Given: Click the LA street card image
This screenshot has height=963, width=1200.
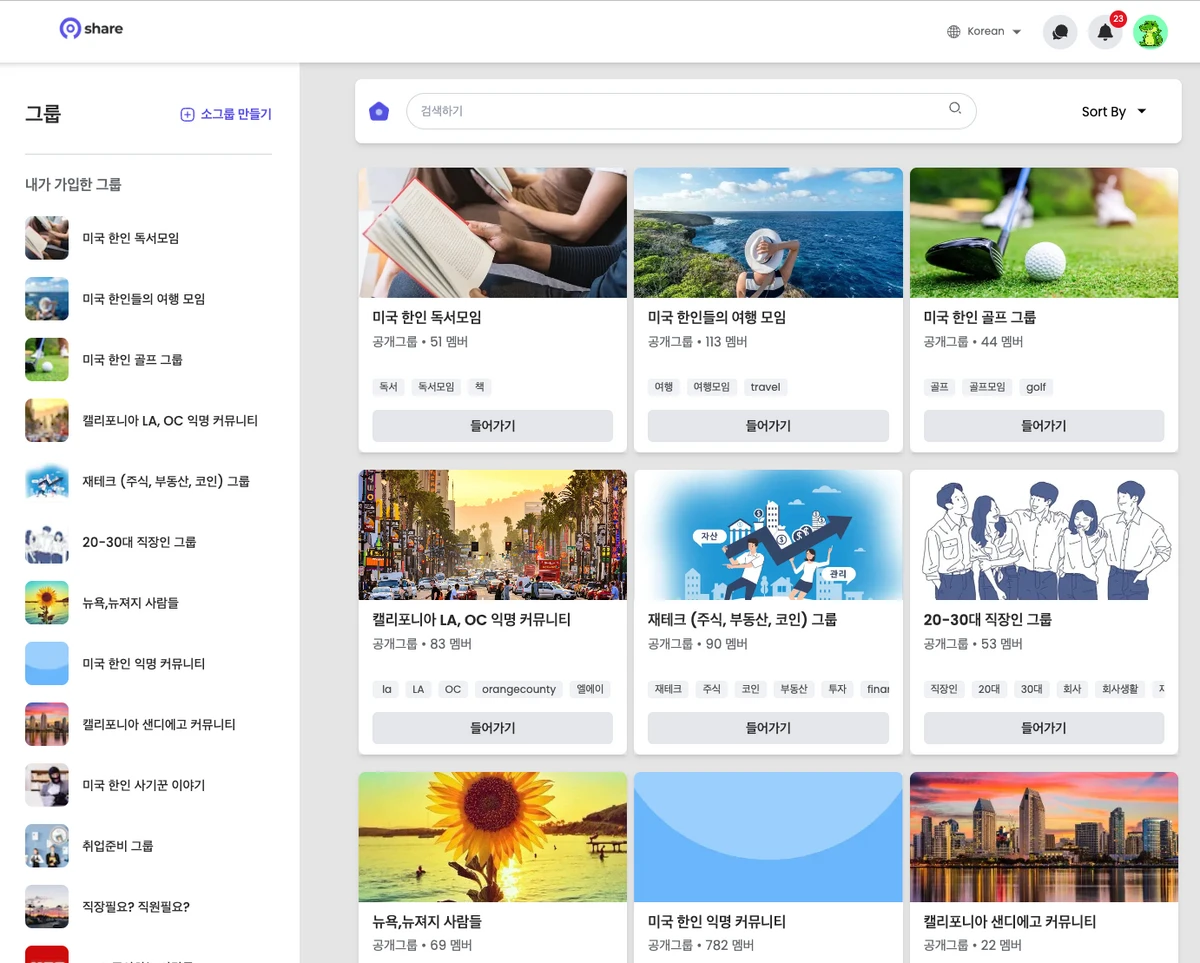Looking at the screenshot, I should 493,535.
